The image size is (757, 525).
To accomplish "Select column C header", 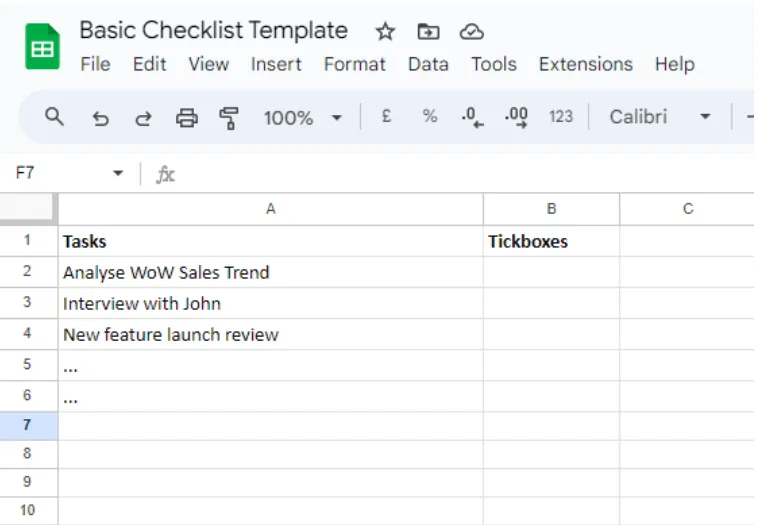I will tap(687, 209).
